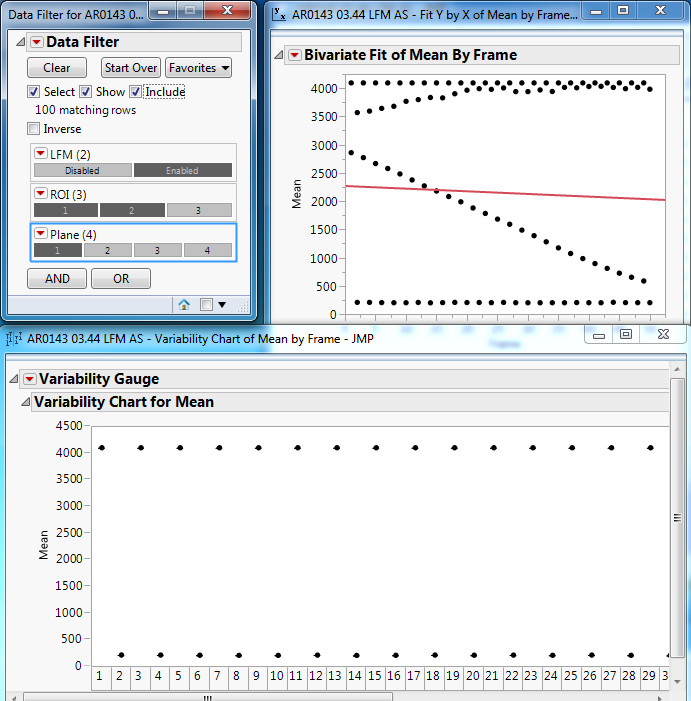Open the Bivariate Fit red triangle menu
This screenshot has width=691, height=701.
294,55
